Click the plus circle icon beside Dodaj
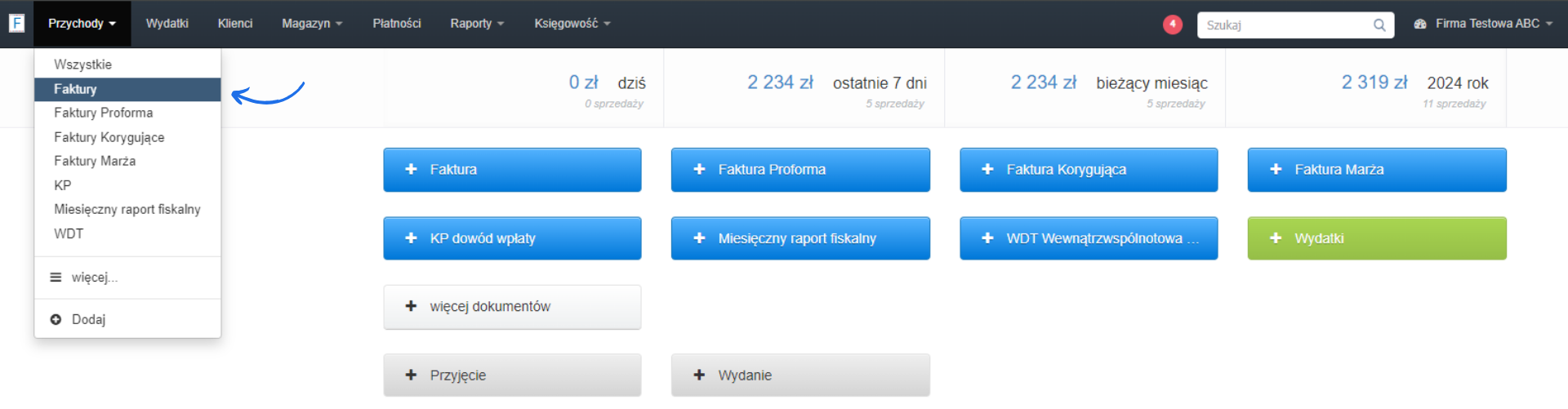The height and width of the screenshot is (409, 1568). click(x=56, y=319)
